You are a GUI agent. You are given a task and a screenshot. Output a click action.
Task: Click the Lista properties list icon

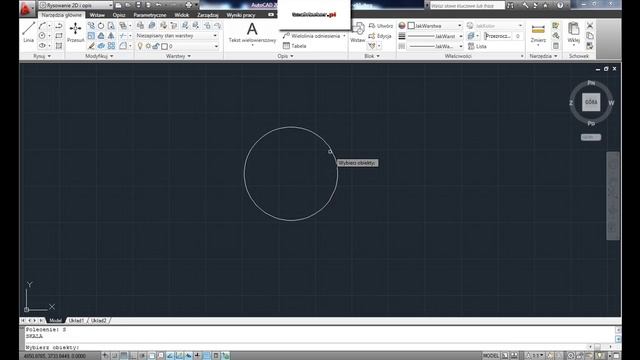478,46
